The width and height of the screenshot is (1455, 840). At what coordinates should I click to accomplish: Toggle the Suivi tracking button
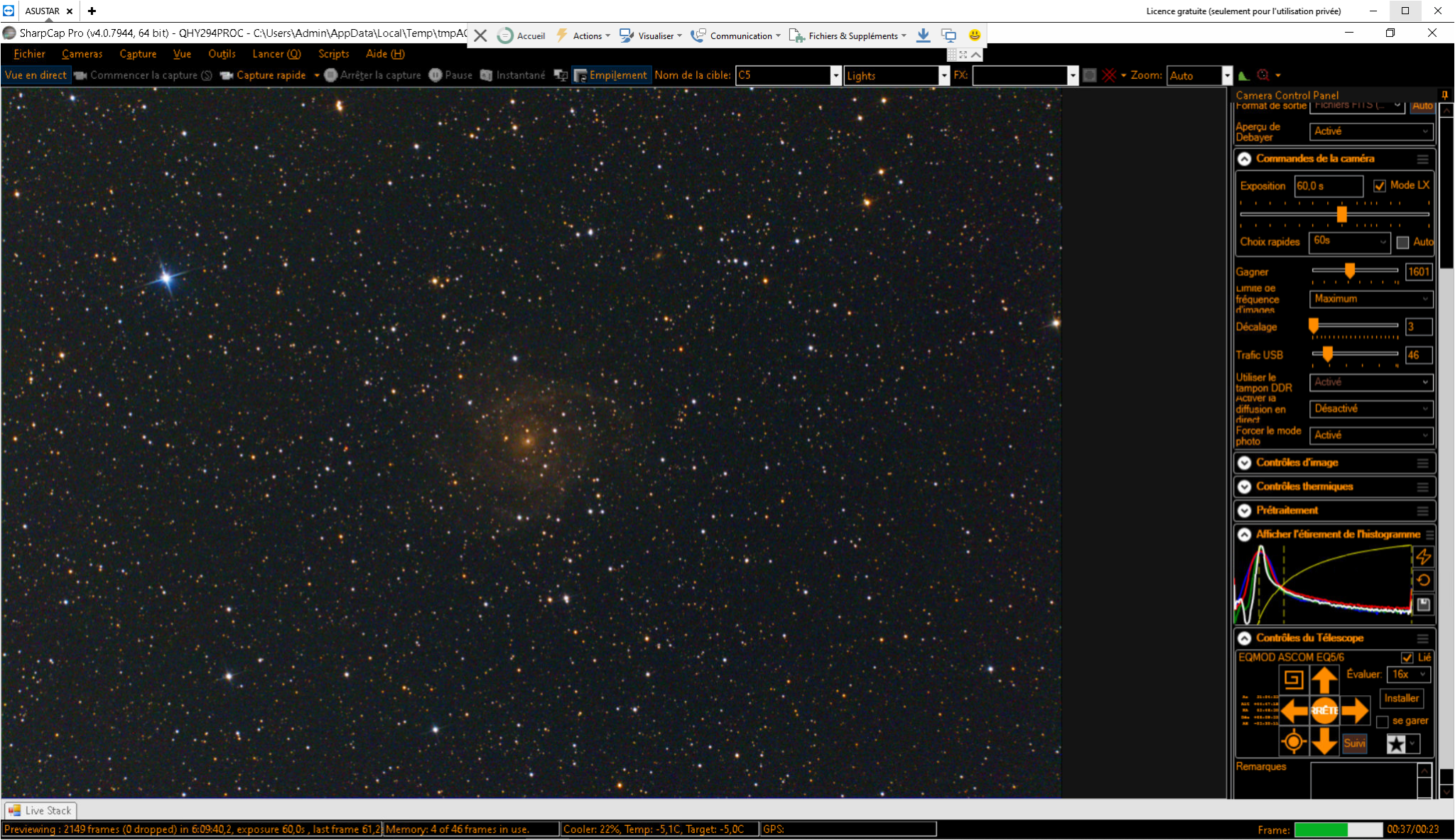pos(1354,743)
